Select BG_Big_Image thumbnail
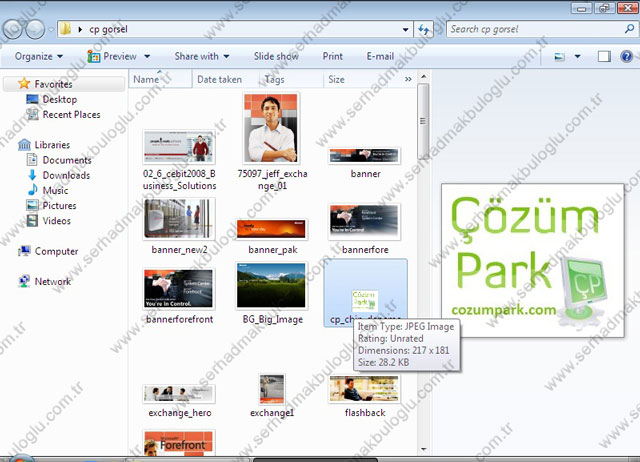This screenshot has height=462, width=640. tap(271, 285)
